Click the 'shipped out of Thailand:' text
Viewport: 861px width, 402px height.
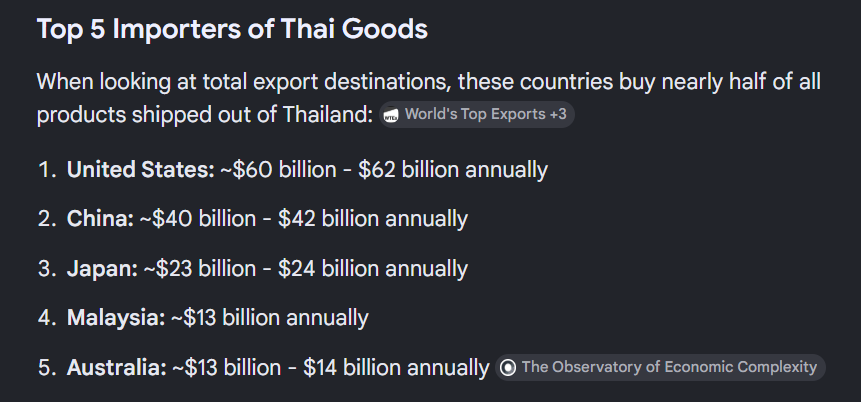tap(253, 115)
